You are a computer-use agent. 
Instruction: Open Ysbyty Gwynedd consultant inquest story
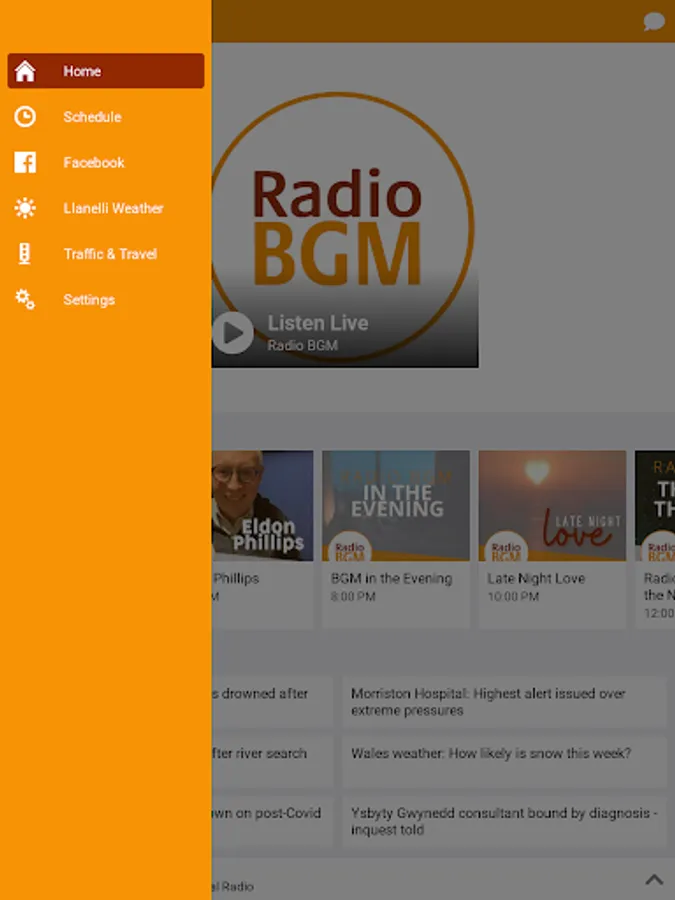(x=504, y=821)
